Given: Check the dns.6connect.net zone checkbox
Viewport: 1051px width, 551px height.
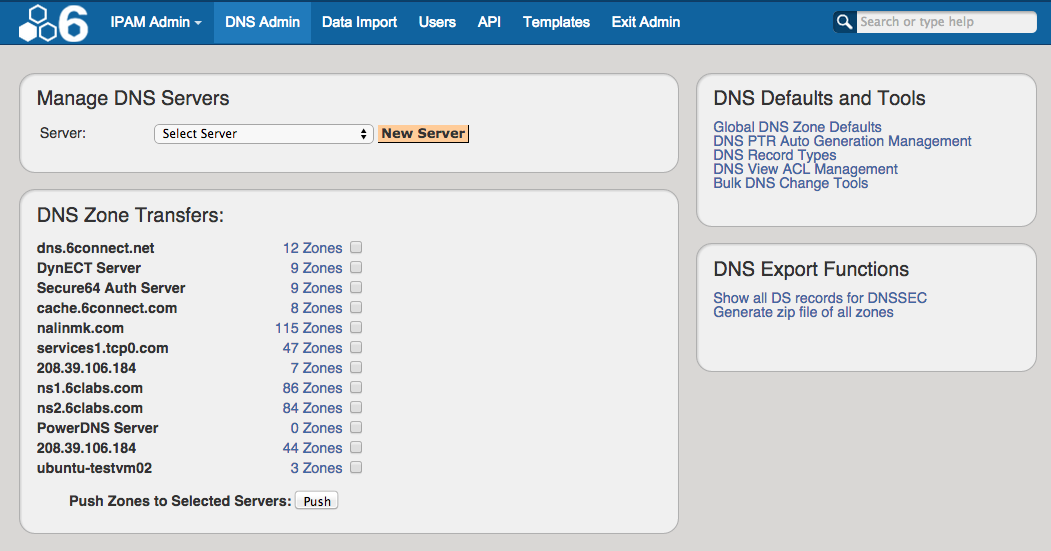Looking at the screenshot, I should [356, 247].
